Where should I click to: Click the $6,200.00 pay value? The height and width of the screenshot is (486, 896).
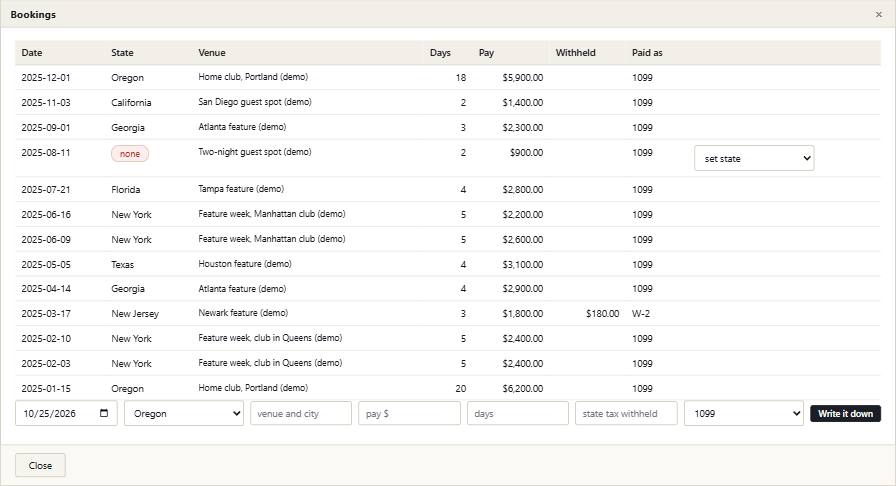coord(523,388)
